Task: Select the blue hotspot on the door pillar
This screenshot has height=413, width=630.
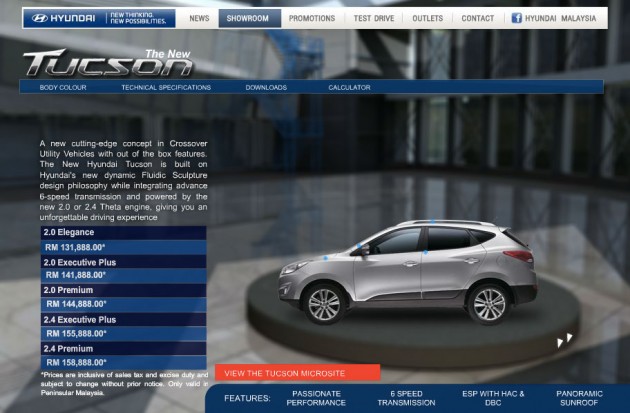Action: (425, 253)
